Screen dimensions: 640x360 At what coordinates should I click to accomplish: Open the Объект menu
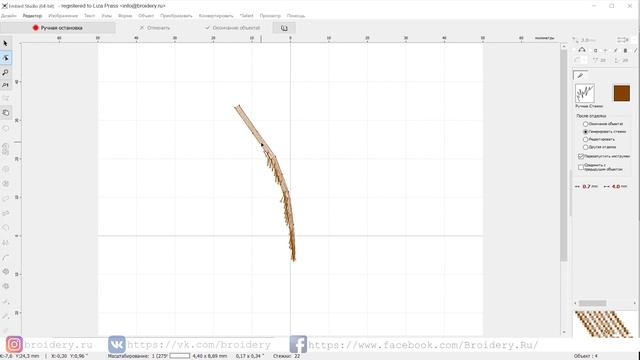pyautogui.click(x=146, y=16)
